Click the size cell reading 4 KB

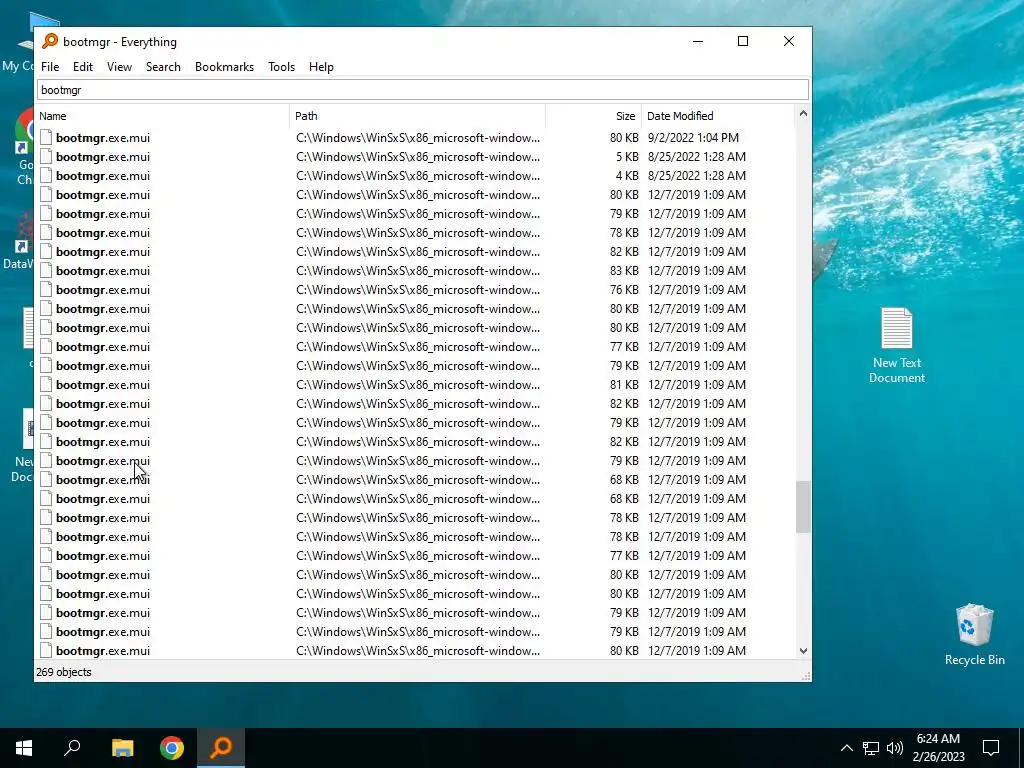[x=627, y=176]
